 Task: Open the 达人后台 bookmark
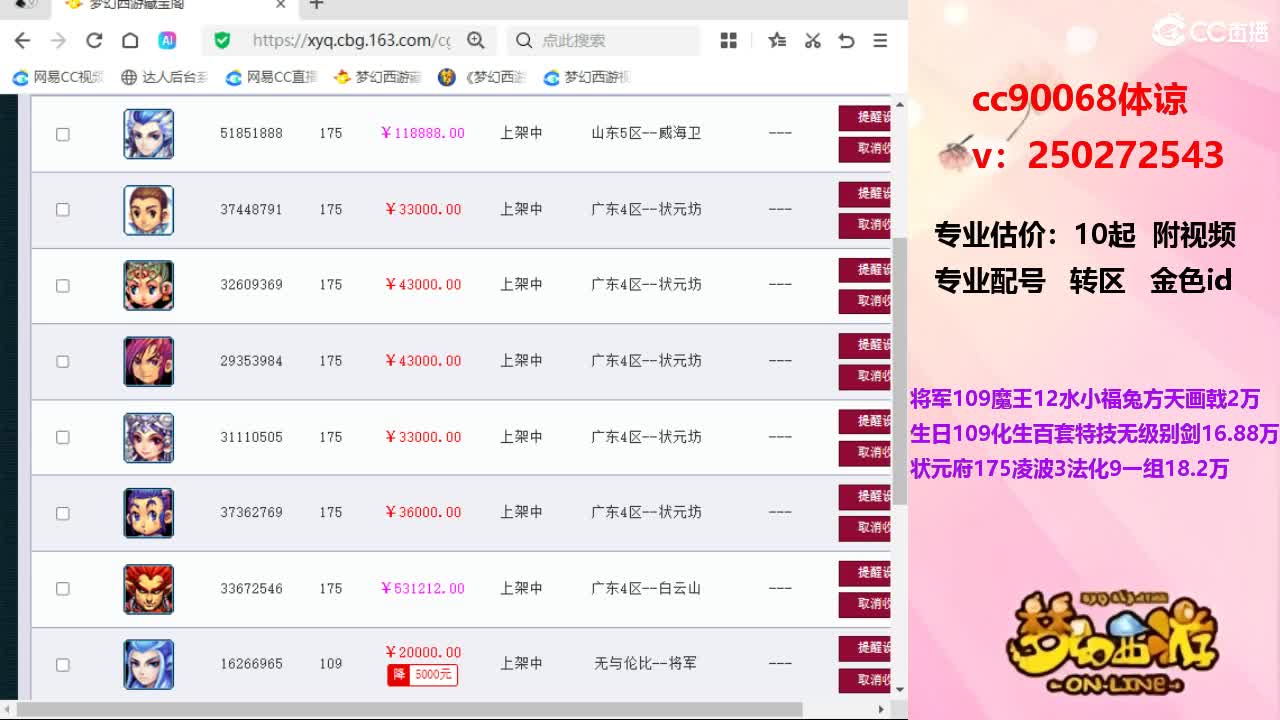point(164,77)
